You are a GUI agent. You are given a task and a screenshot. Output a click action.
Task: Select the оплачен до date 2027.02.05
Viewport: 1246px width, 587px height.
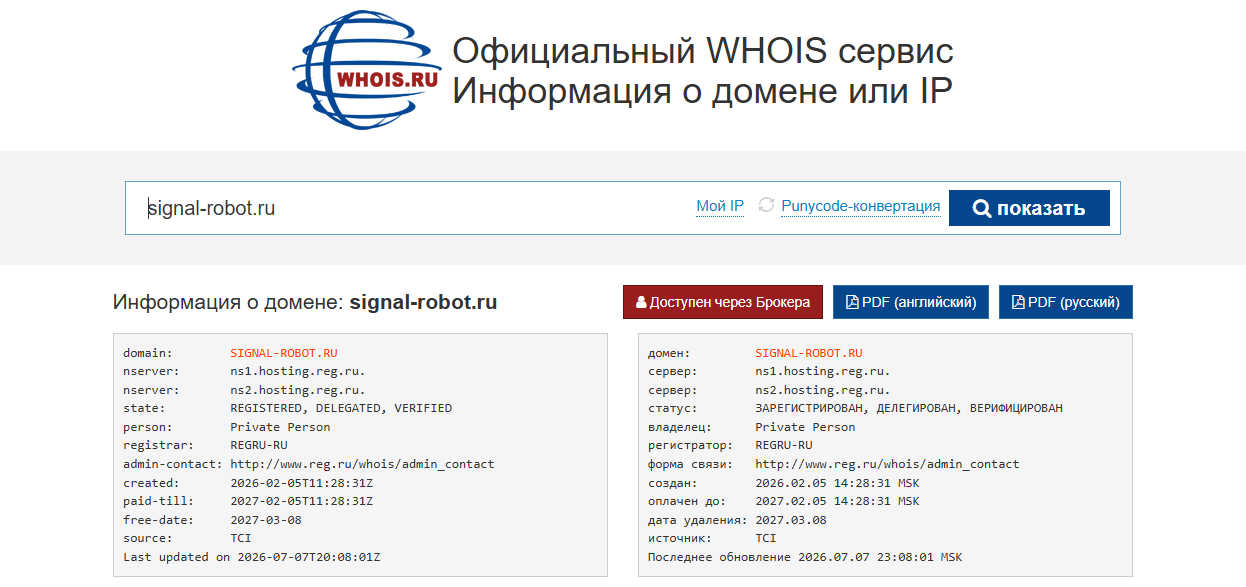click(x=837, y=501)
